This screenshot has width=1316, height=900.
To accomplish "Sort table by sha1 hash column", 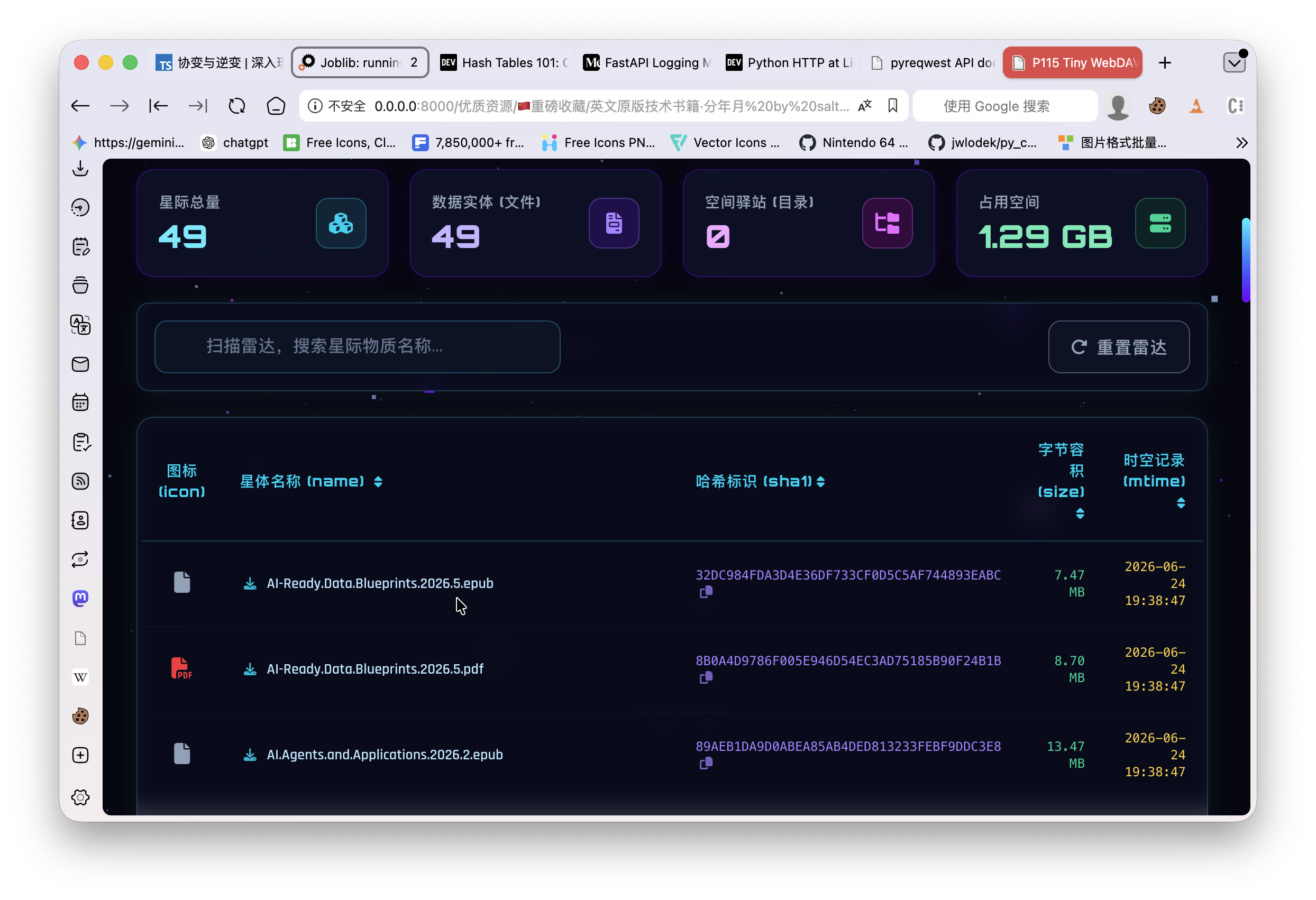I will click(820, 482).
